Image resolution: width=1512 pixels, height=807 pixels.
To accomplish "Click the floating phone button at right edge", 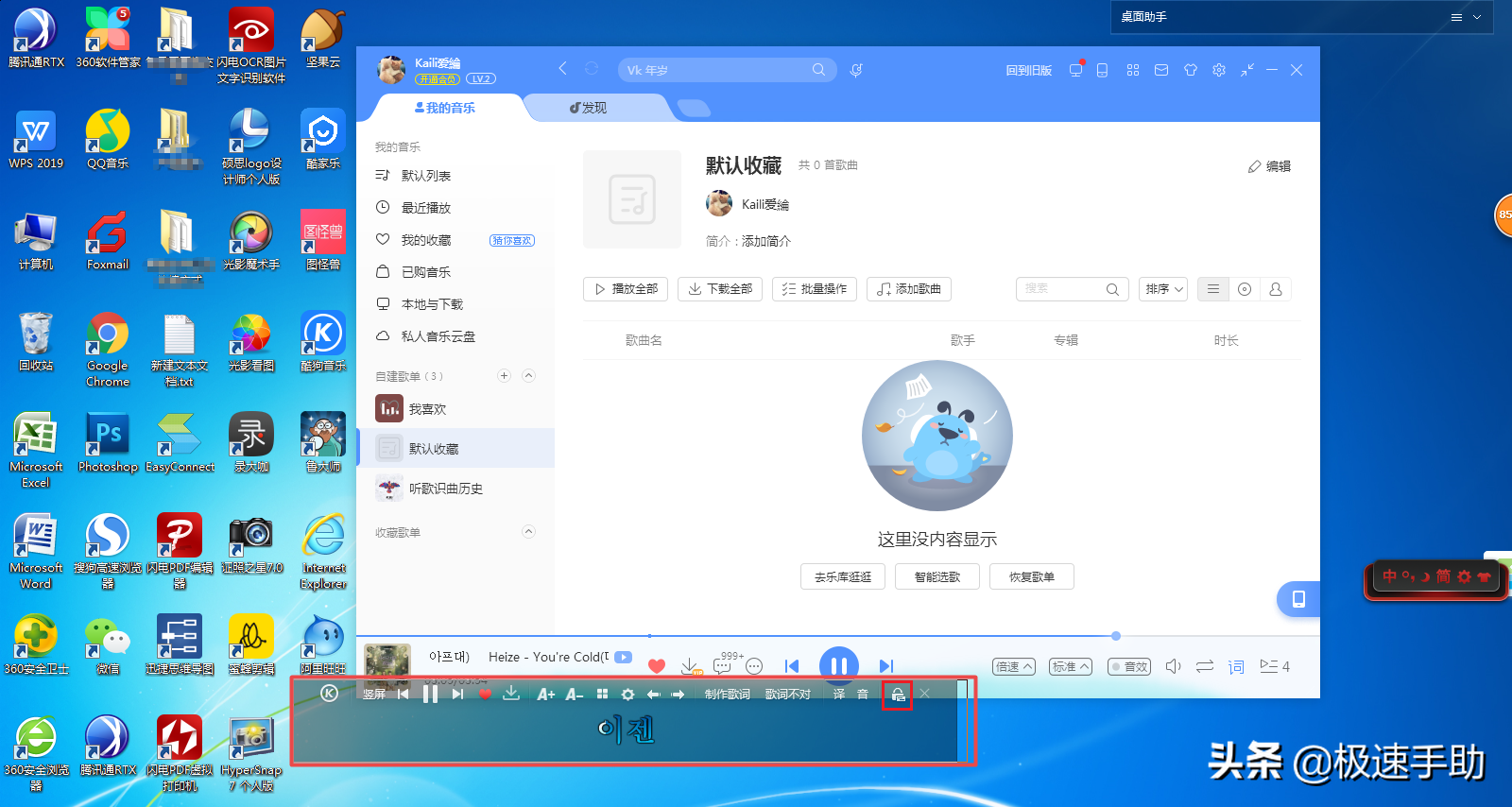I will (x=1298, y=599).
